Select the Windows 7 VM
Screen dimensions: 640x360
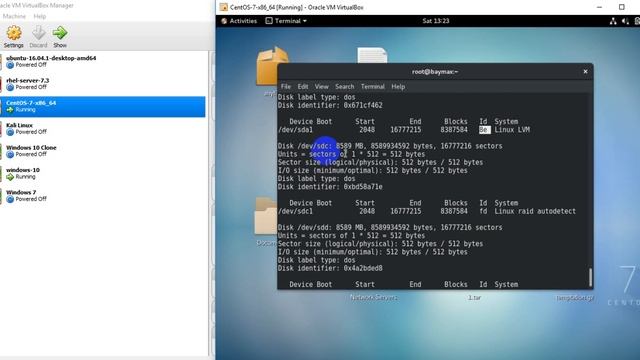point(103,196)
